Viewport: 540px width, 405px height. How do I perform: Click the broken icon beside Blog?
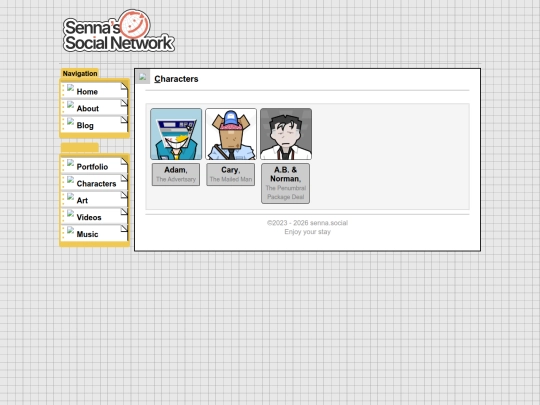(x=70, y=122)
